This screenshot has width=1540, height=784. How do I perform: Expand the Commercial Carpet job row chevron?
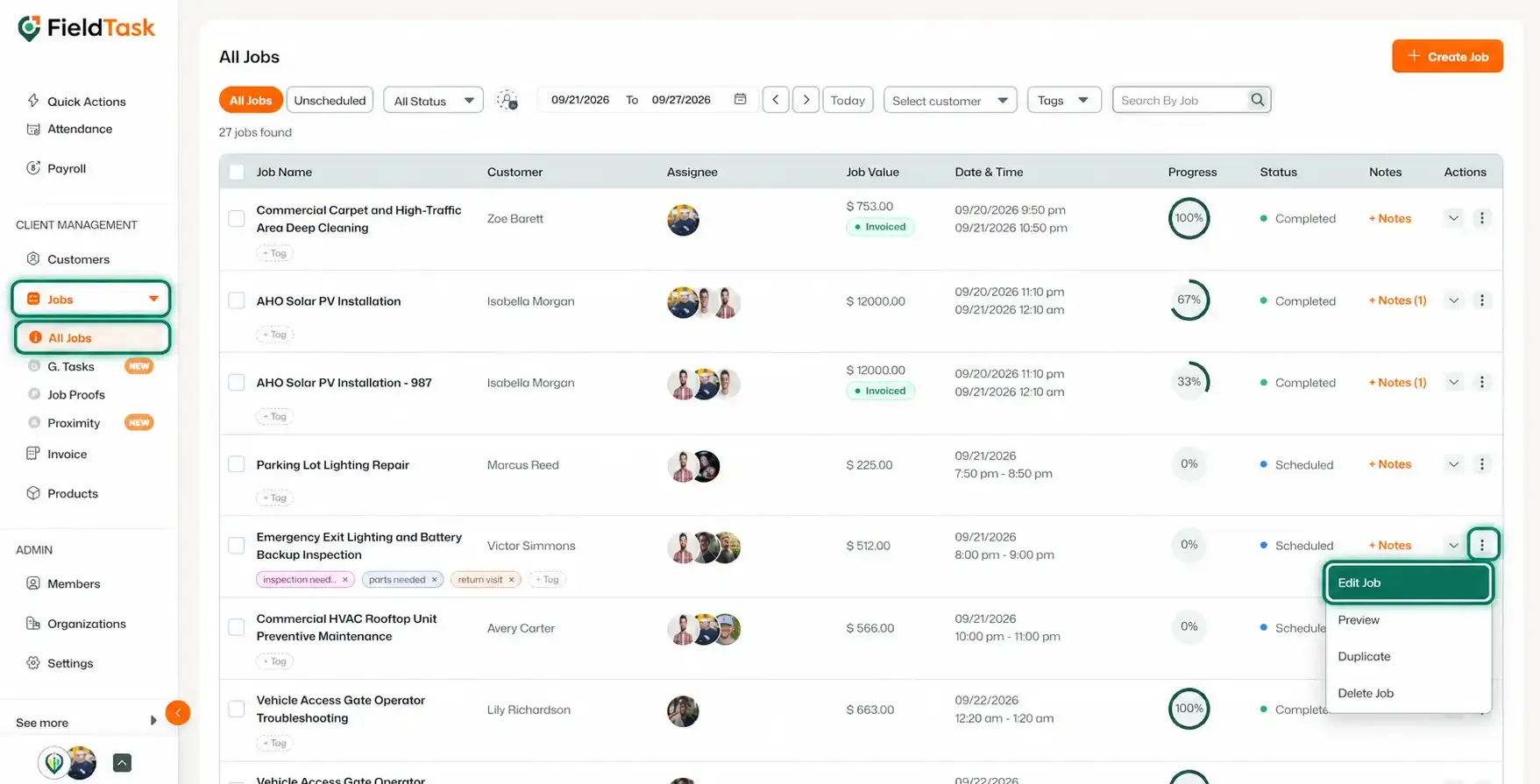(1454, 218)
